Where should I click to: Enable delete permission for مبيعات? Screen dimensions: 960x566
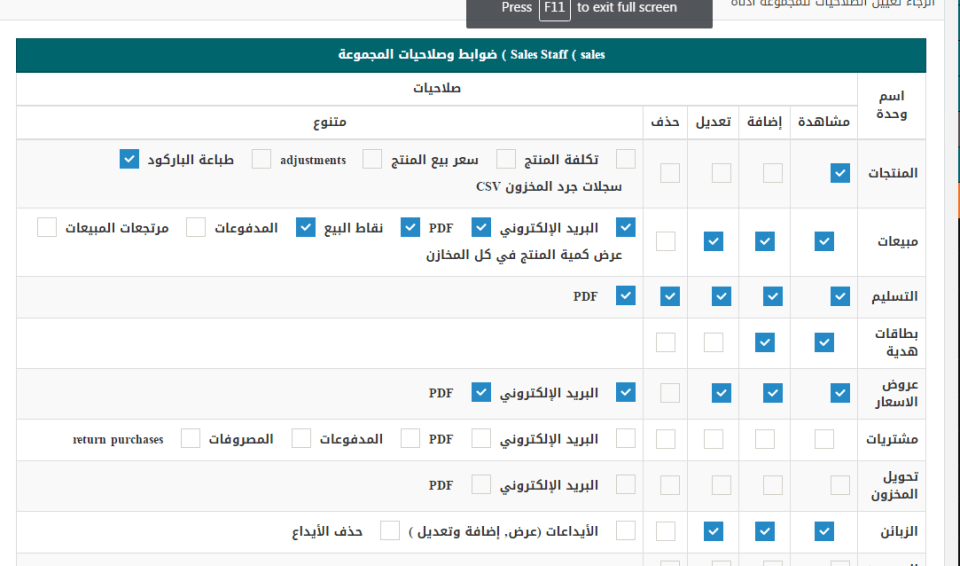coord(666,241)
